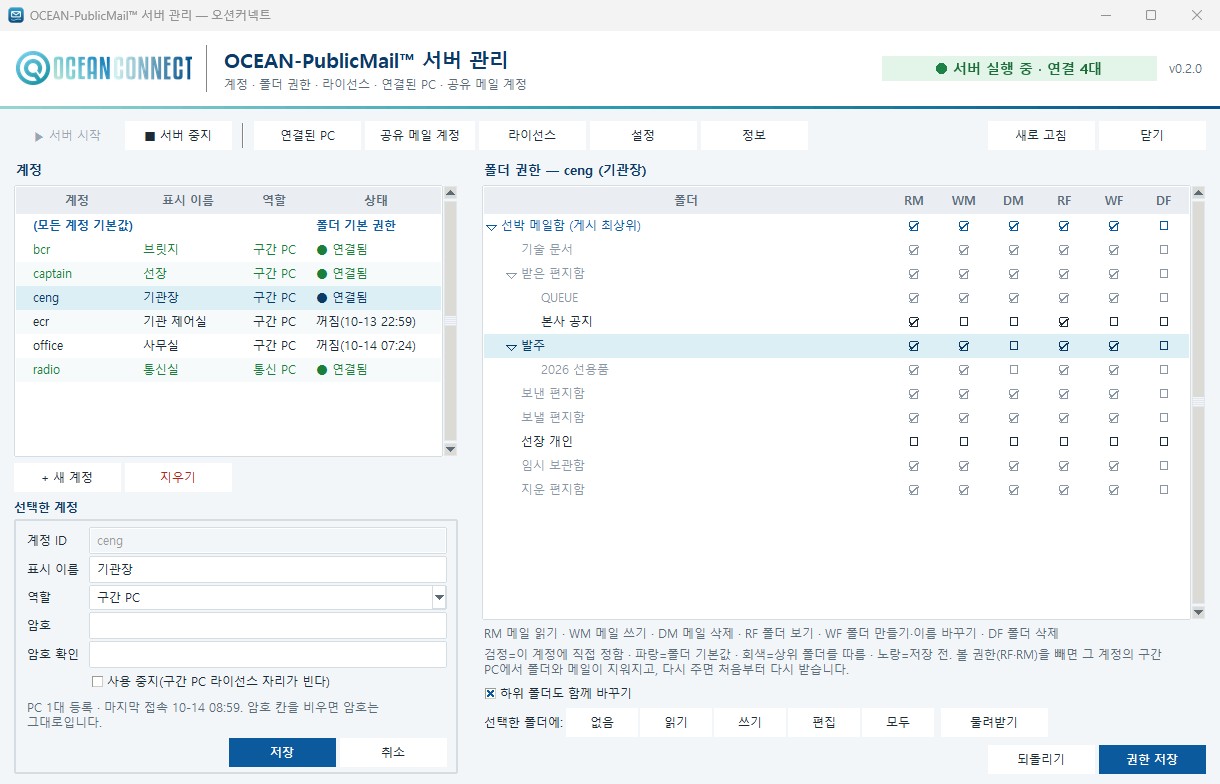The image size is (1220, 784).
Task: Set the selected folder to 모두
Action: click(898, 722)
